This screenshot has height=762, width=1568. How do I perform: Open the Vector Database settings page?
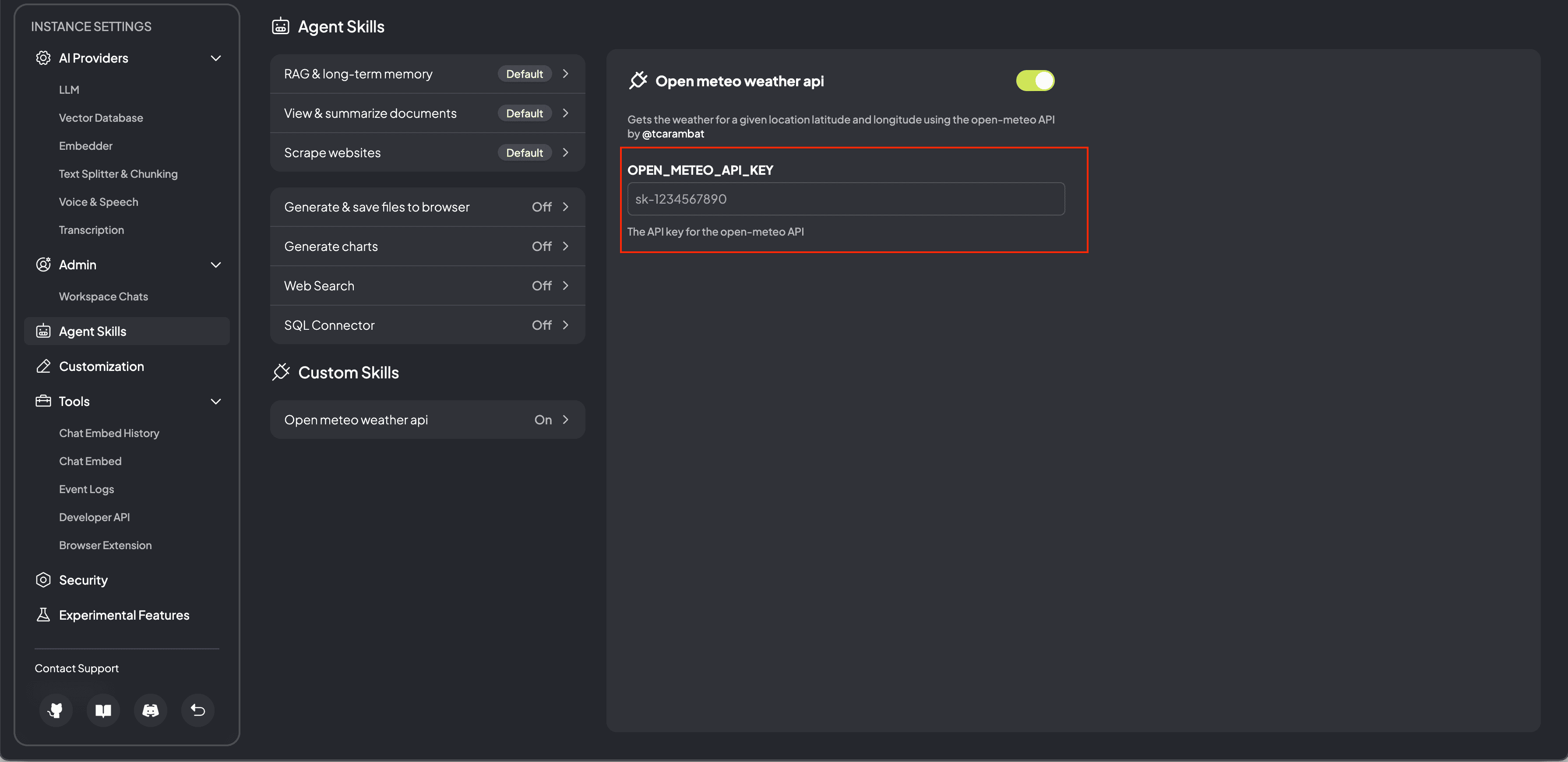click(101, 117)
